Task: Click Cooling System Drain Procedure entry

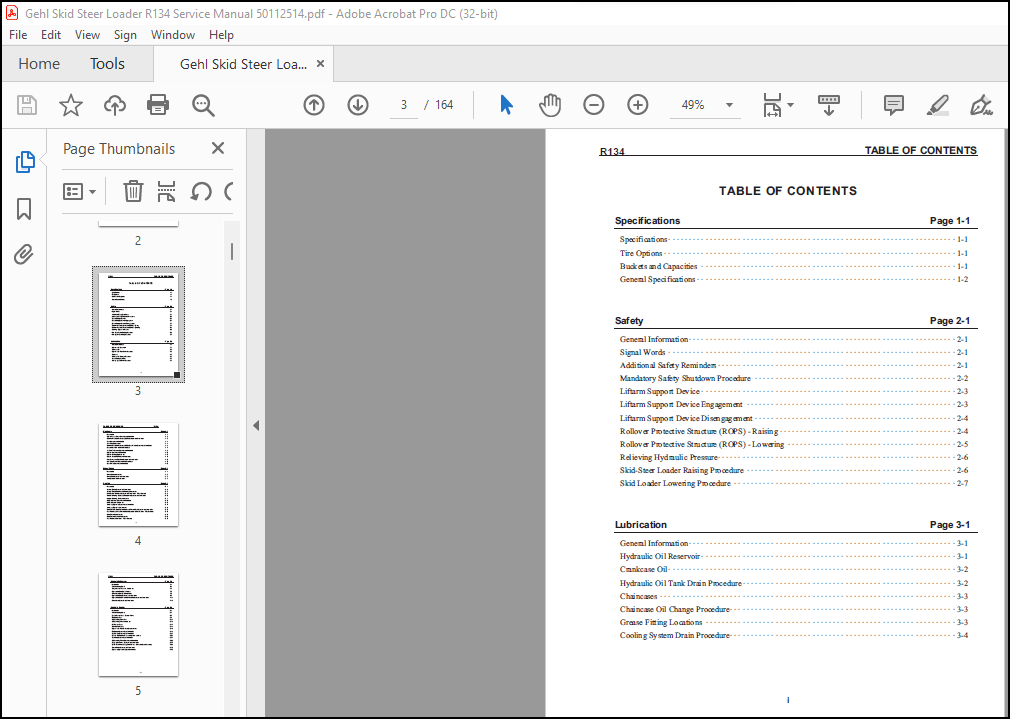Action: [674, 635]
